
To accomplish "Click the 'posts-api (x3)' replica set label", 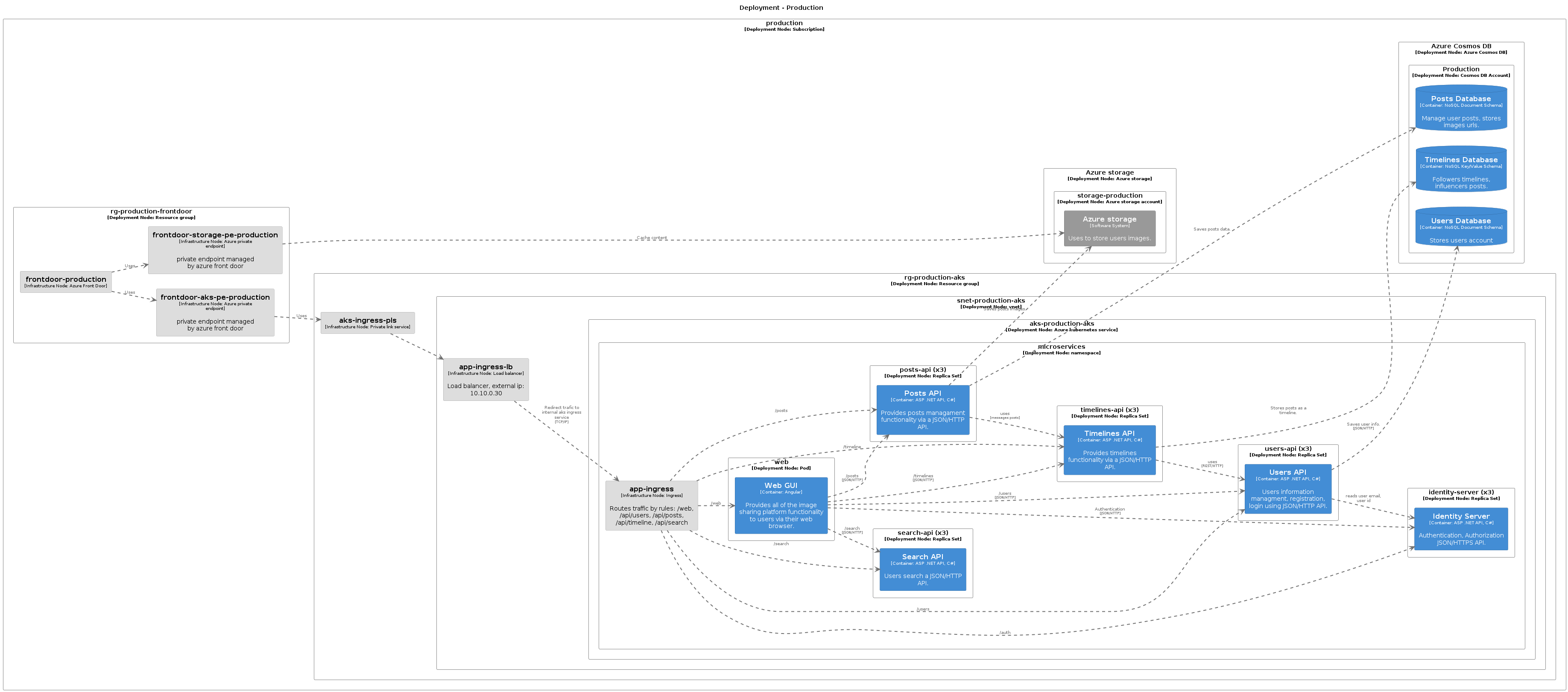I will click(x=923, y=369).
